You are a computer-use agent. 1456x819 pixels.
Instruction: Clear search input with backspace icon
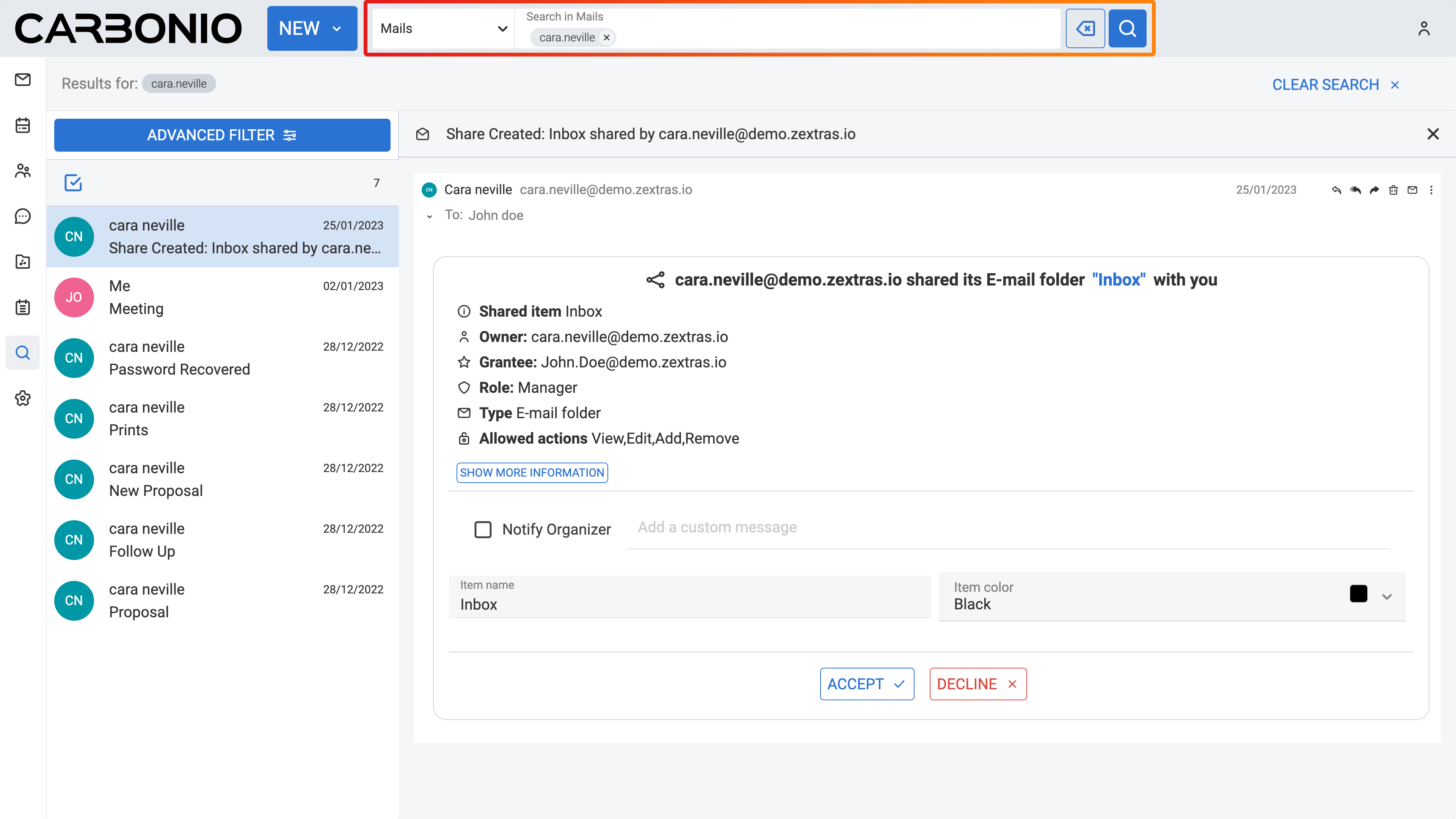pos(1085,28)
